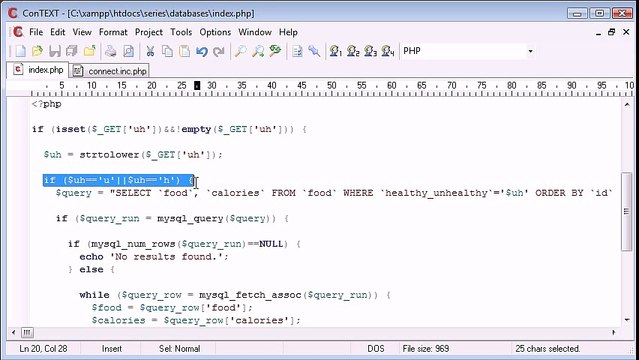Open the Help menu
The image size is (639, 360).
click(288, 32)
